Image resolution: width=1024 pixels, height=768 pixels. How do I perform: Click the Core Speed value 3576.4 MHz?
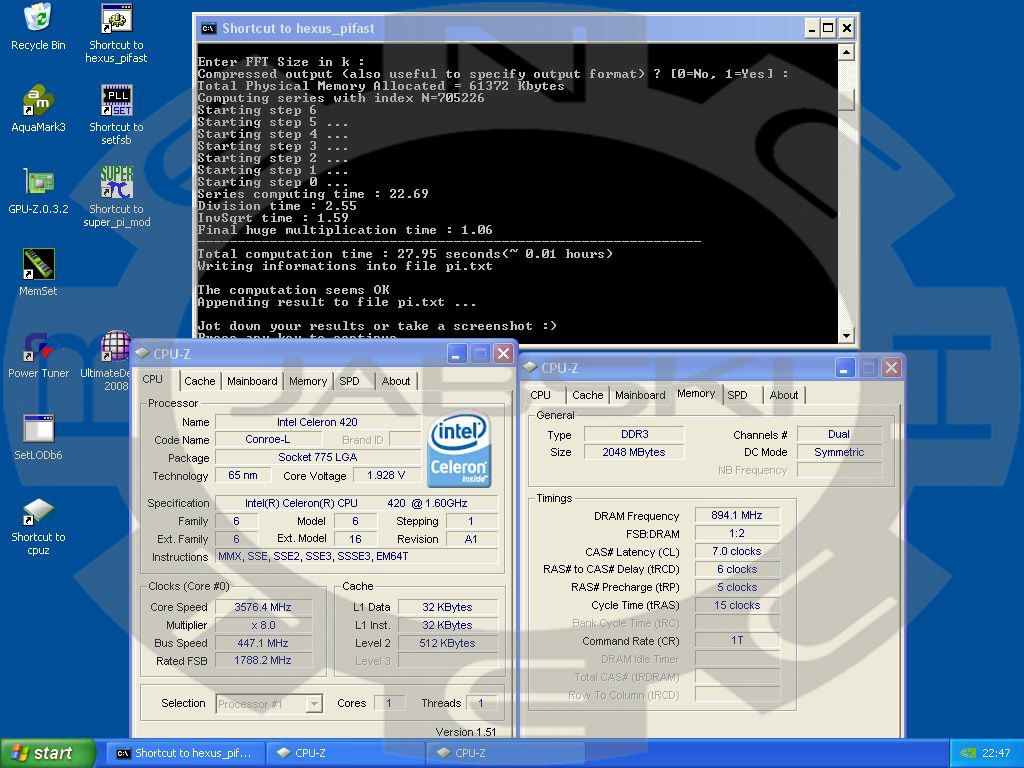coord(263,607)
